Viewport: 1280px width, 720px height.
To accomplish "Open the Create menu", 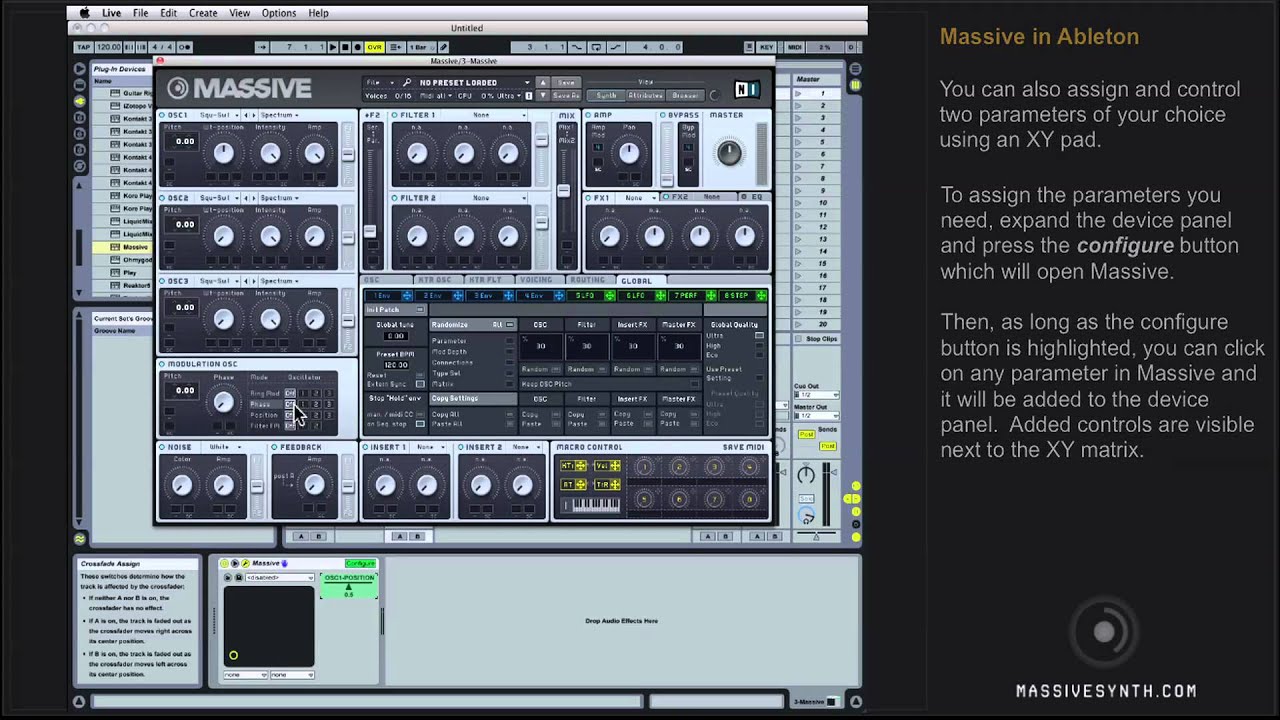I will click(x=203, y=13).
